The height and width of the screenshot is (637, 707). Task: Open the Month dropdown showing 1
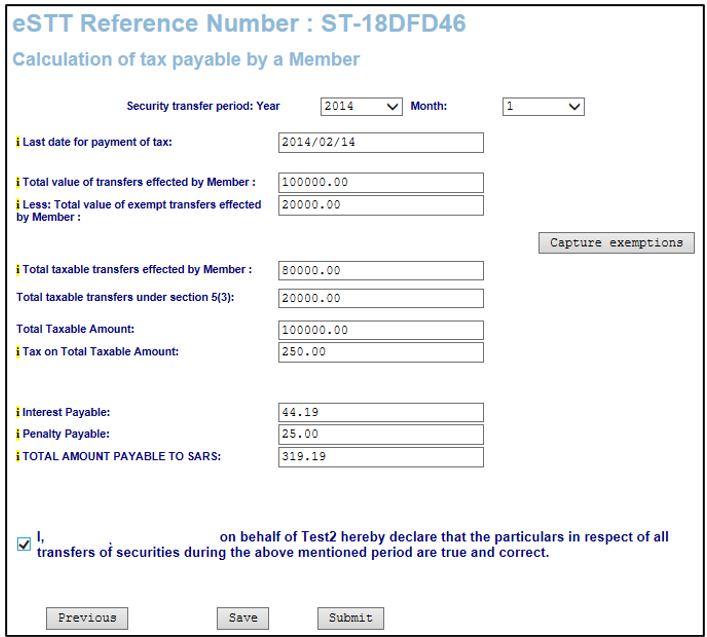543,107
